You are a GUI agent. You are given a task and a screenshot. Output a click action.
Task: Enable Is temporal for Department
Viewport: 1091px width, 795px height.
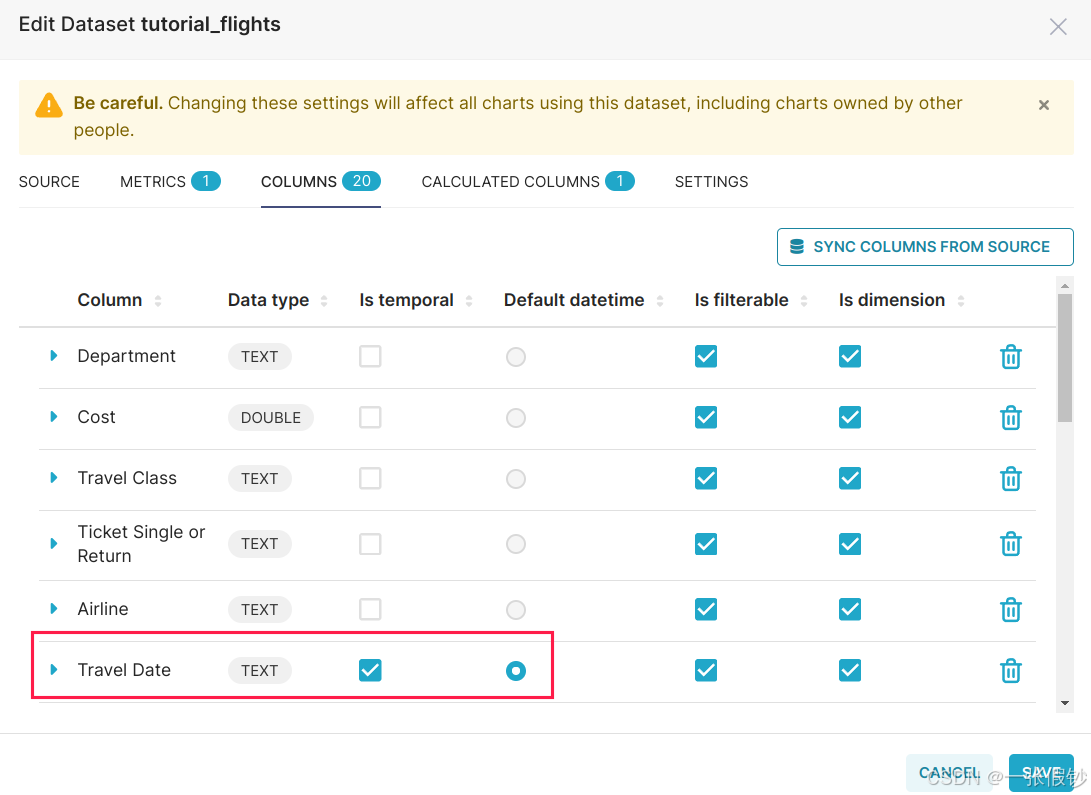click(370, 356)
